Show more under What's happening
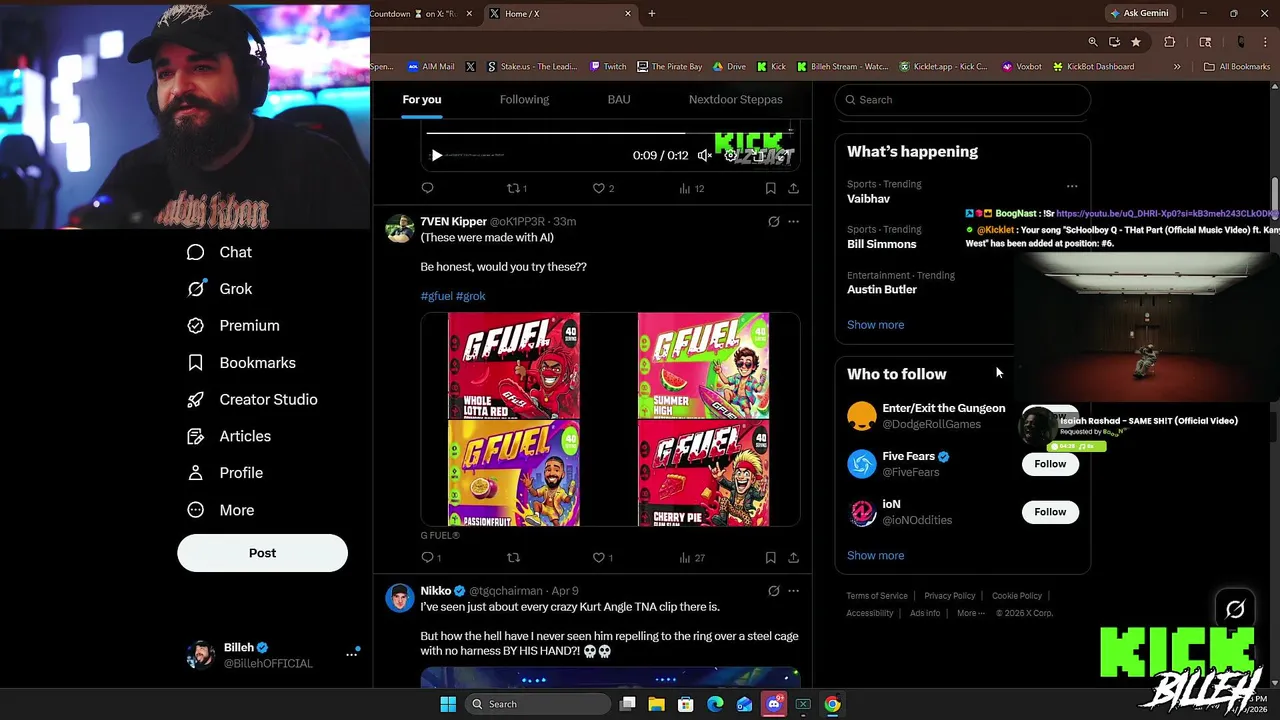This screenshot has width=1280, height=720. (875, 325)
